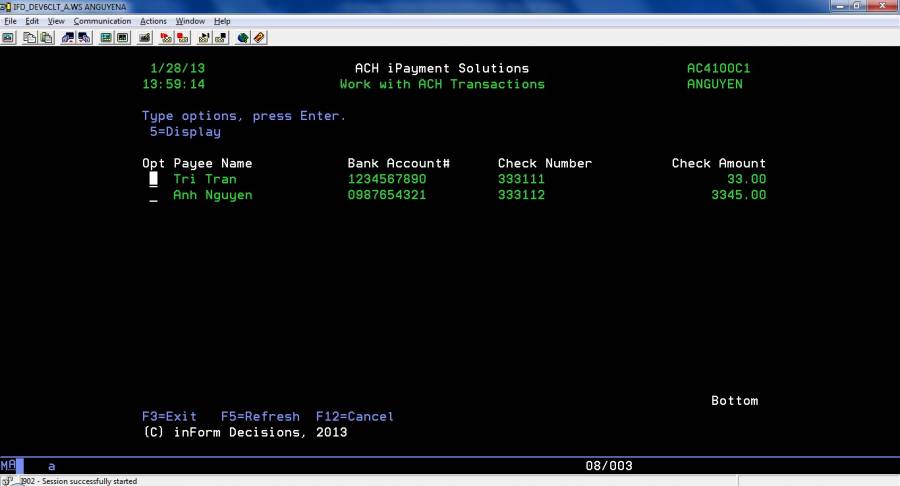900x486 pixels.
Task: Click the Send File to Host icon
Action: (x=68, y=38)
